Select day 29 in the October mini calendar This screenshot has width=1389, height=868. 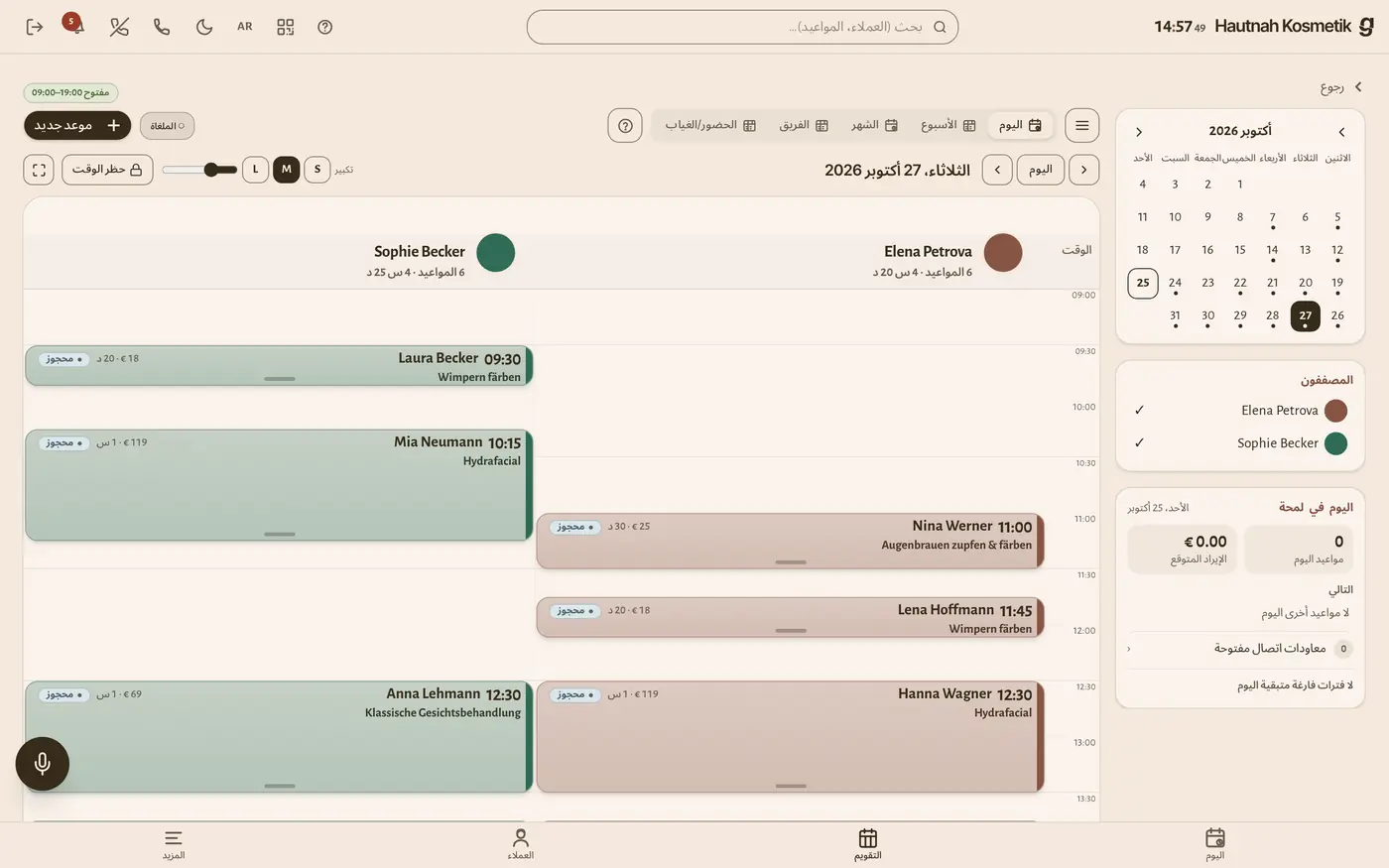1240,315
